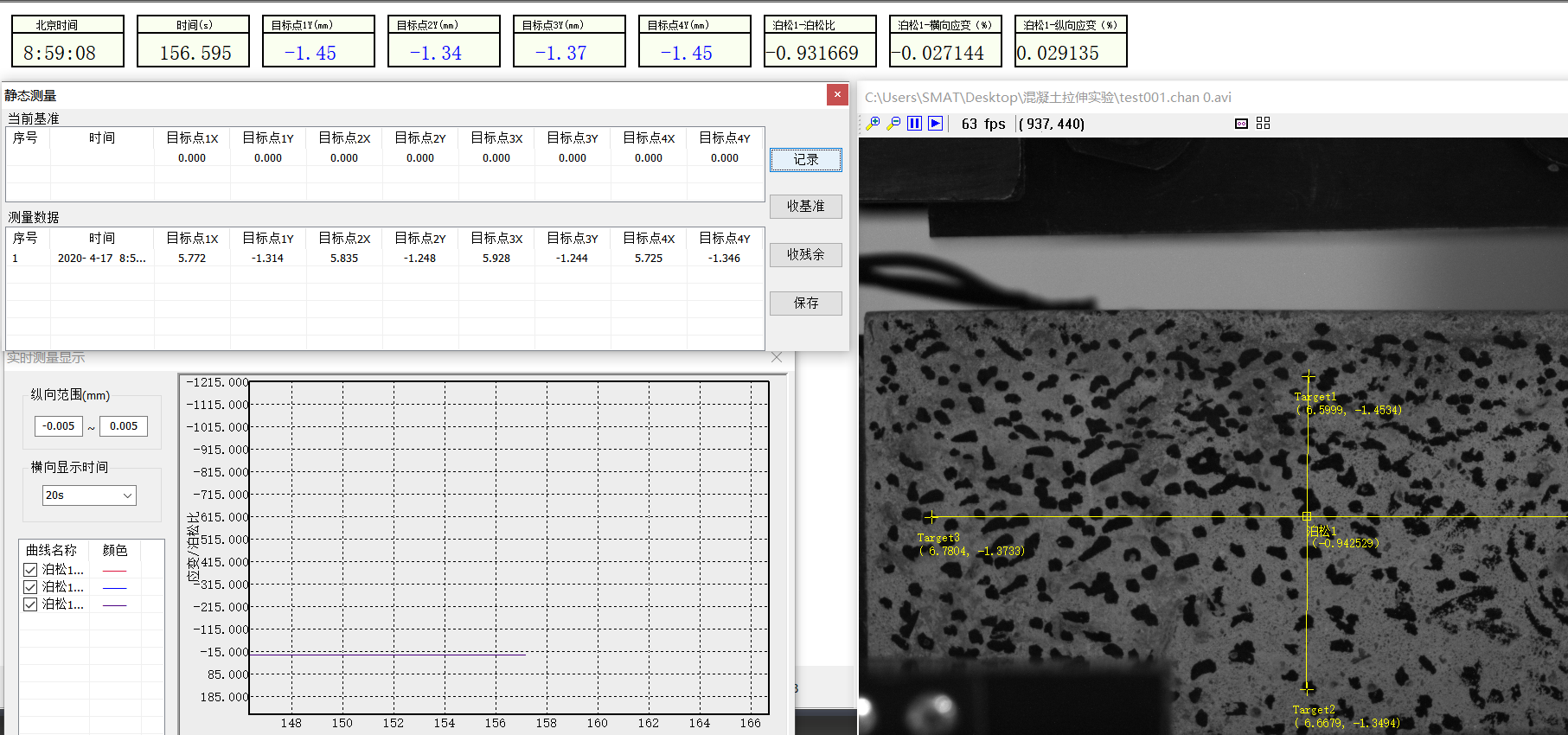
Task: Click the -0.005 lower range input field
Action: [59, 426]
